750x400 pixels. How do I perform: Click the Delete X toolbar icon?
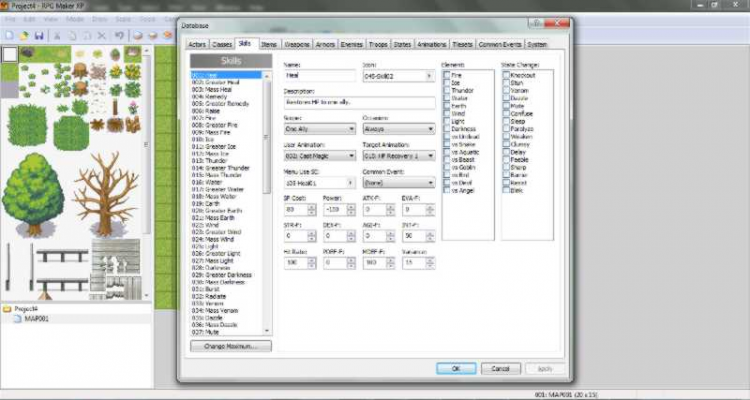click(x=102, y=36)
